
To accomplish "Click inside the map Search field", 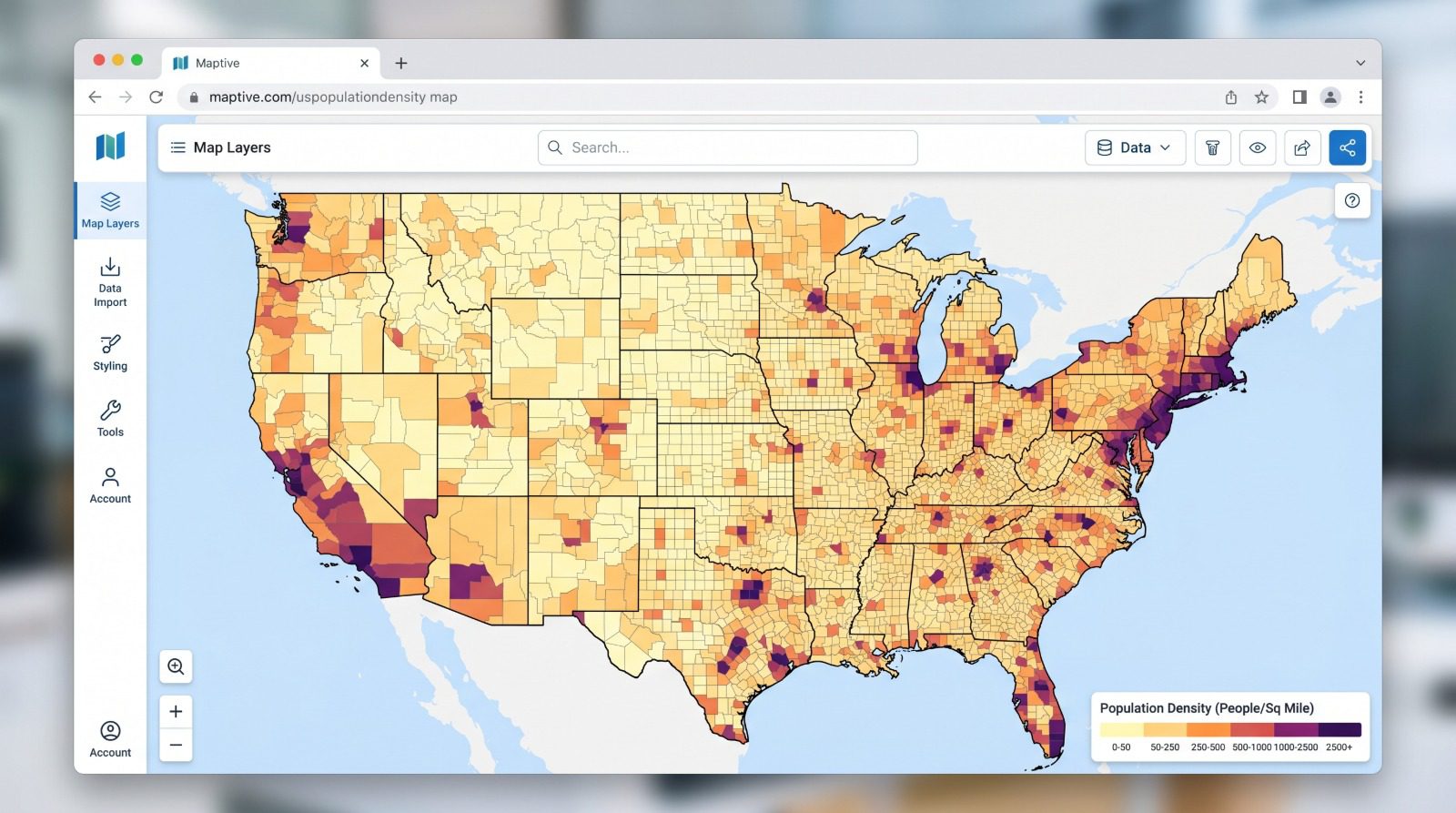I will [x=728, y=147].
